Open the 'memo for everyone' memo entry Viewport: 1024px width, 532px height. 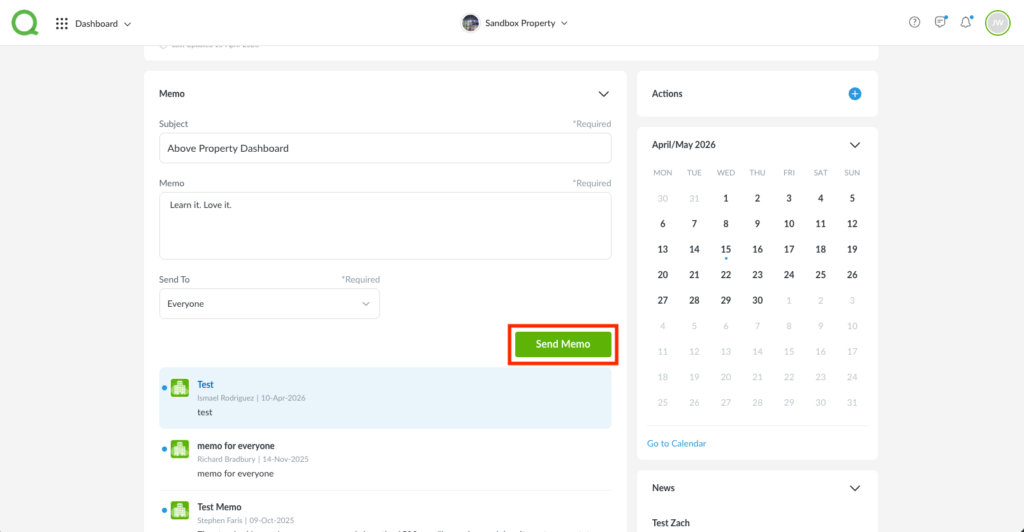coord(236,446)
